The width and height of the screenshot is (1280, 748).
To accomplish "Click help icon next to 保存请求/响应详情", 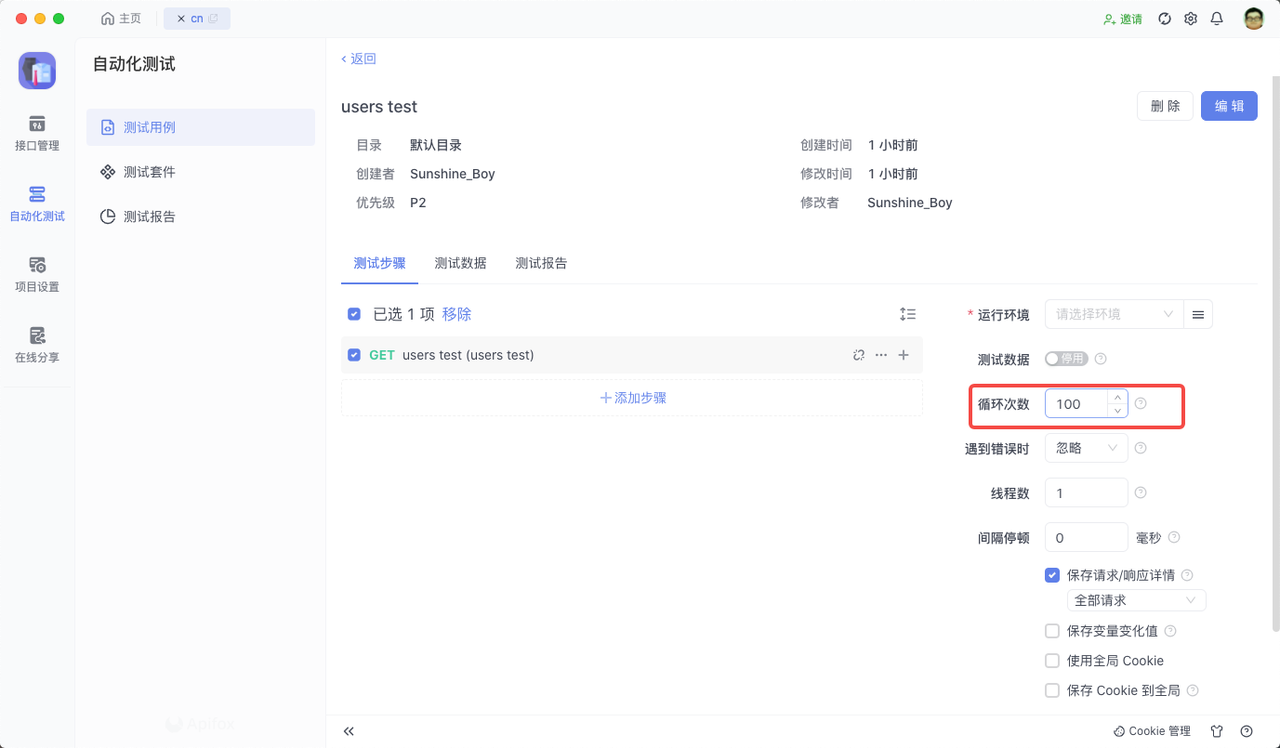I will (1187, 575).
